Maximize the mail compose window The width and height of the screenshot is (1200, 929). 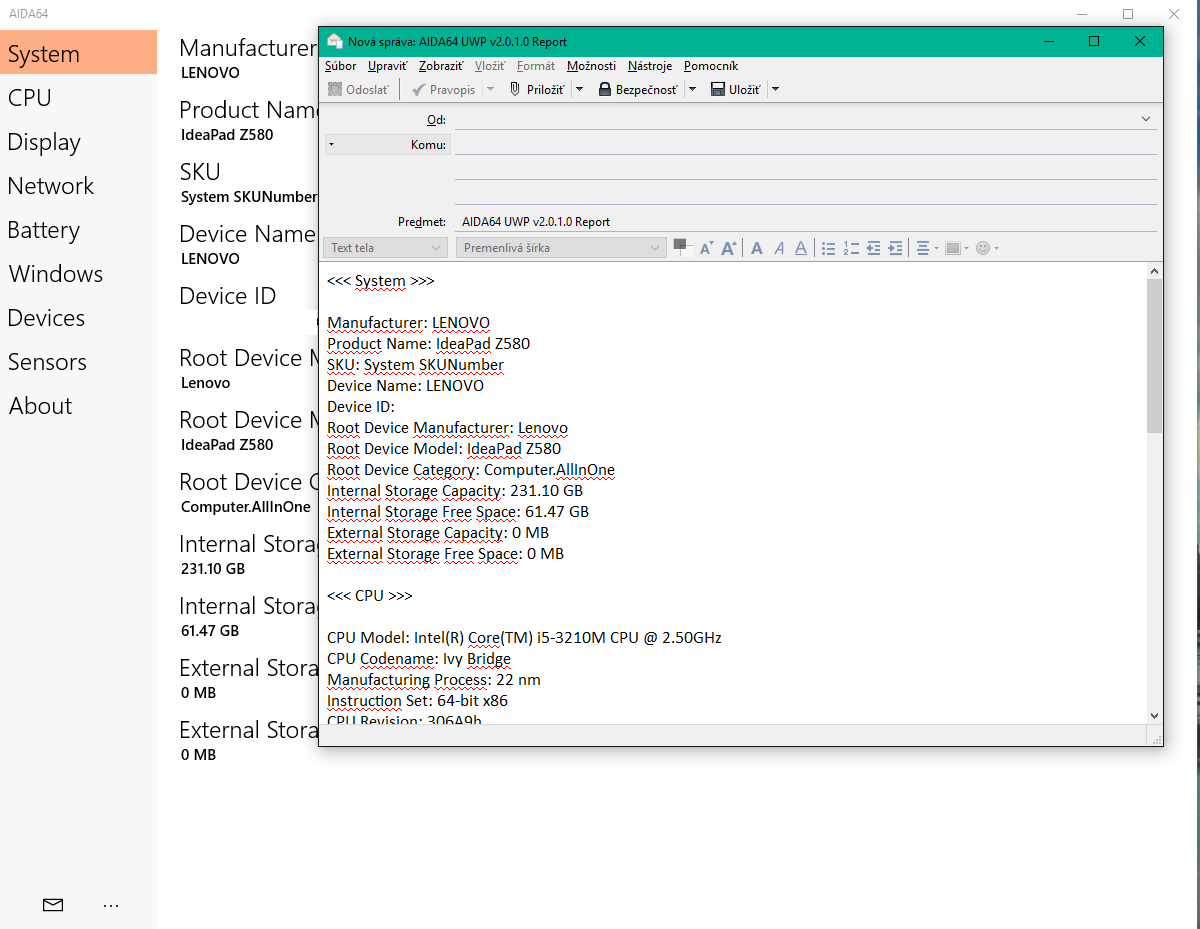click(x=1094, y=41)
